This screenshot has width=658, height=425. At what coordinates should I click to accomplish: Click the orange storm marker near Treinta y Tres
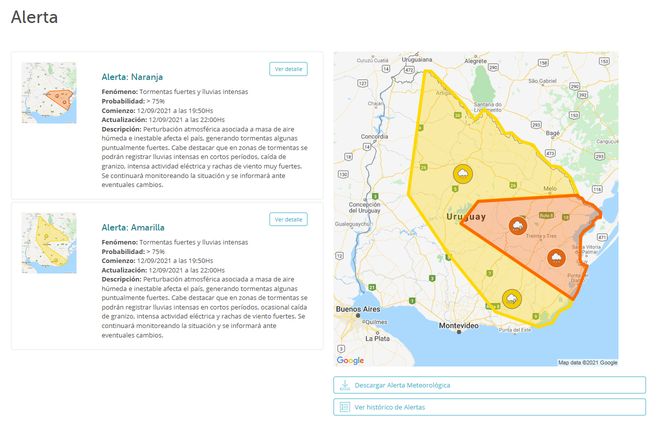pyautogui.click(x=519, y=227)
